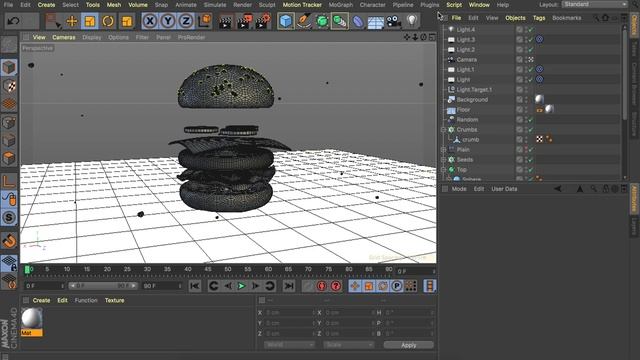Toggle enable checkmark for Random effector
This screenshot has height=360, width=640.
pyautogui.click(x=531, y=120)
